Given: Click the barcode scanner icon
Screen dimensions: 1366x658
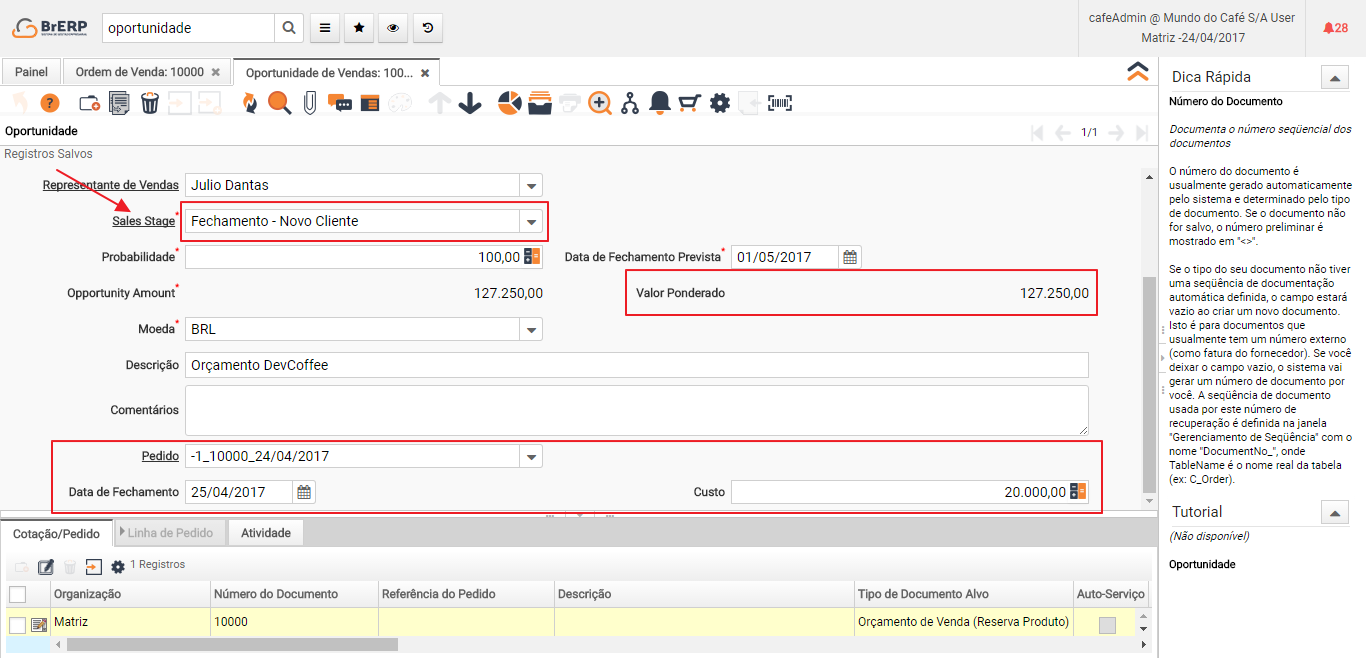Looking at the screenshot, I should click(780, 103).
